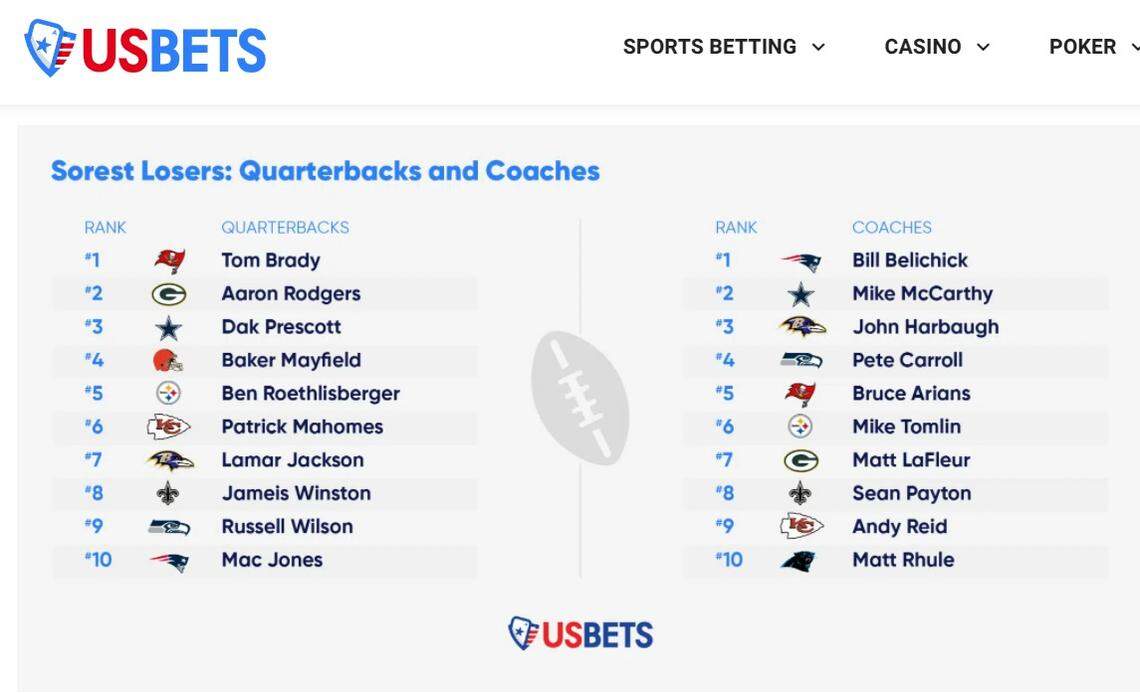Viewport: 1140px width, 693px height.
Task: Click the Sorest Losers heading text
Action: [x=325, y=170]
